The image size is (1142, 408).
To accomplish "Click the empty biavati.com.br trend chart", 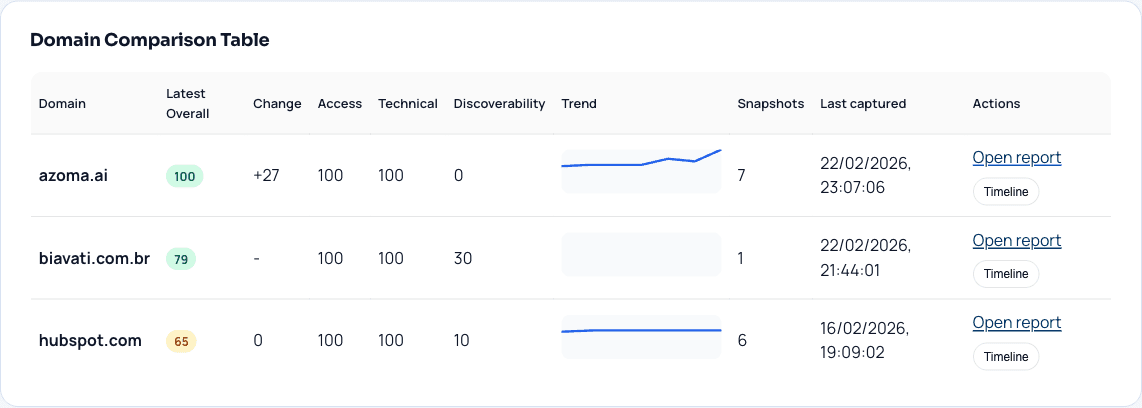I will 641,254.
